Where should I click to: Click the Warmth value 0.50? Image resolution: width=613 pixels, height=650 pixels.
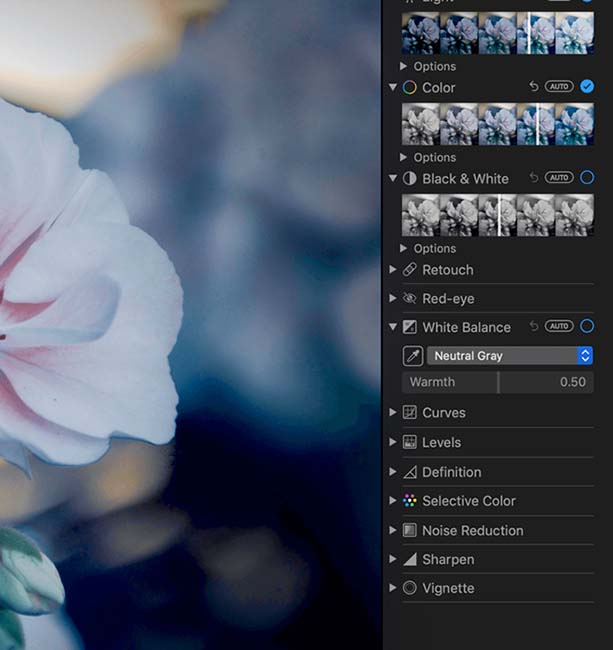point(573,382)
